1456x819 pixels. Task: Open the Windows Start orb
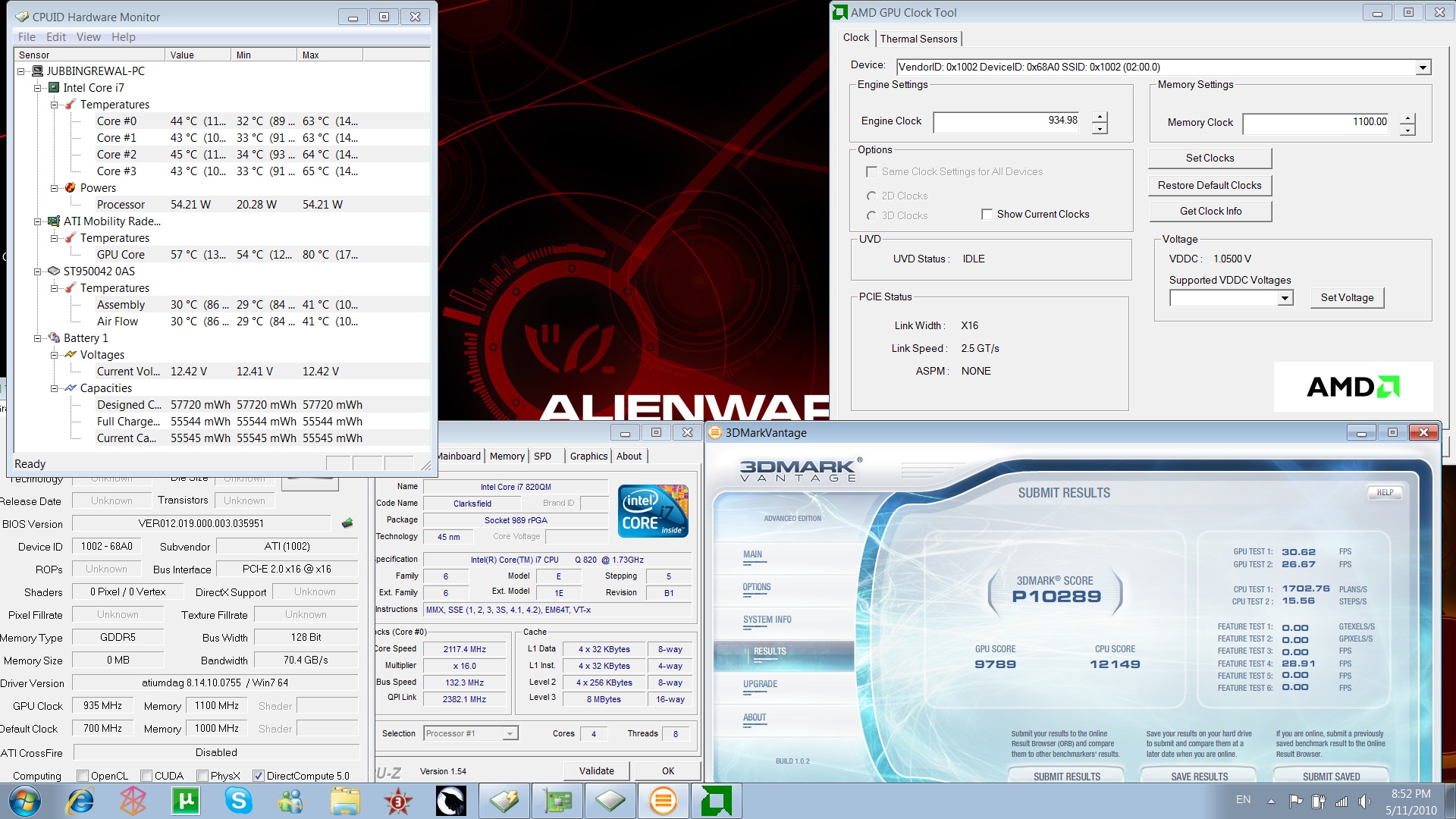[24, 801]
